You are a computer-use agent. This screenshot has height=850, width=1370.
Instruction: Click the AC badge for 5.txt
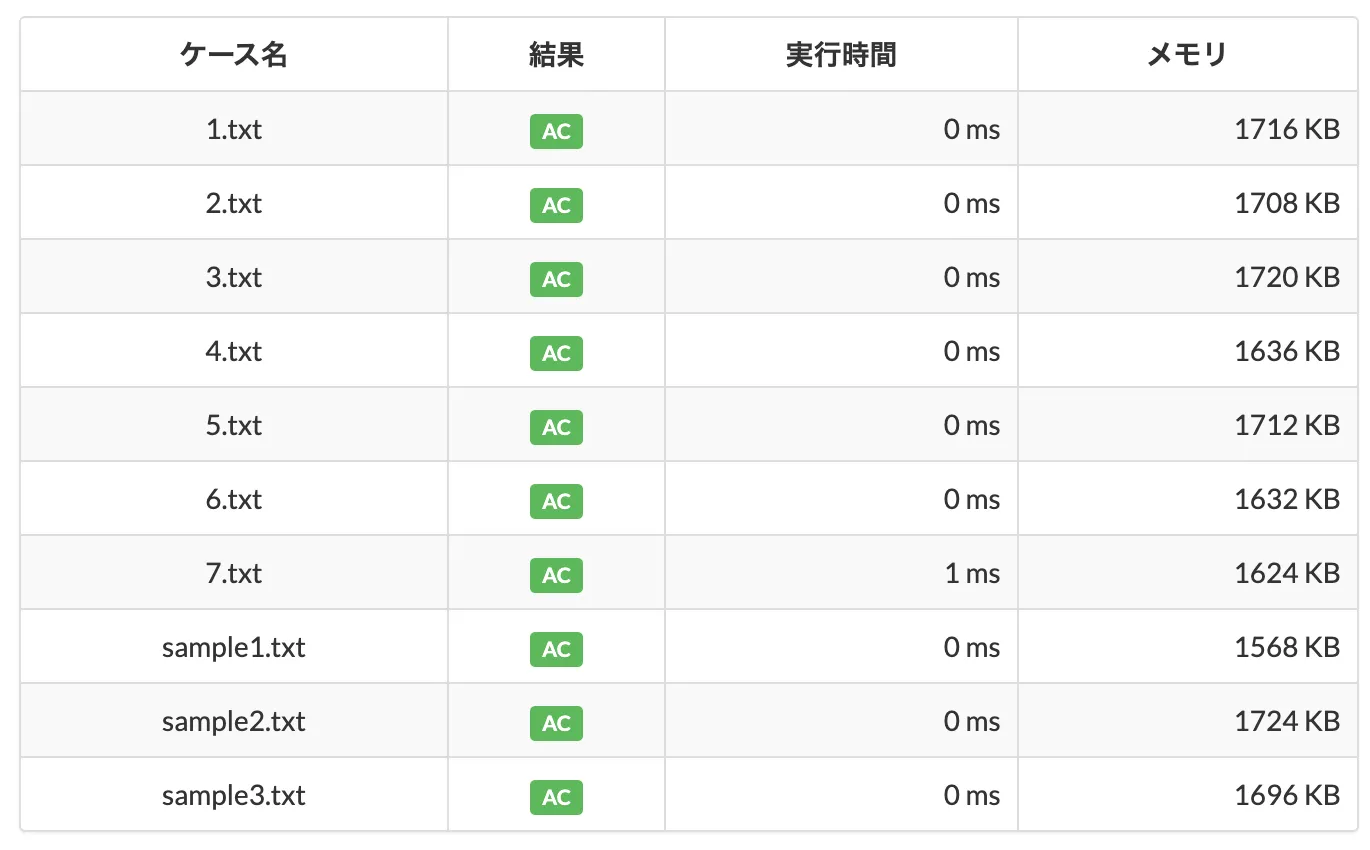pyautogui.click(x=556, y=427)
